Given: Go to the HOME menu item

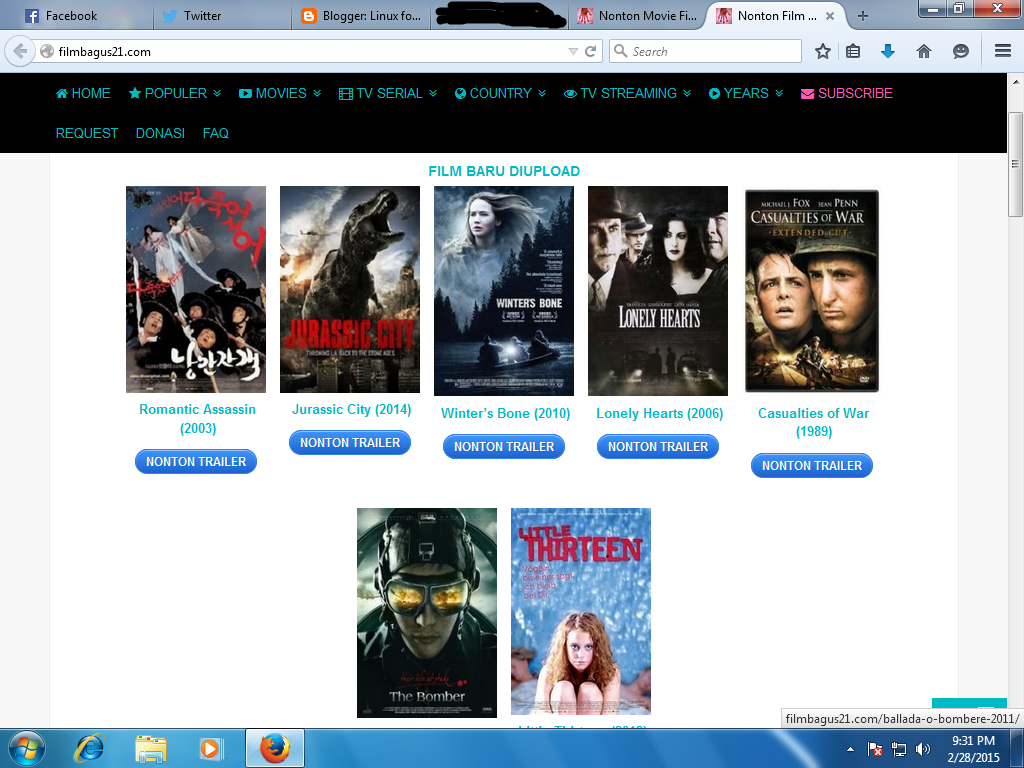Looking at the screenshot, I should coord(83,93).
